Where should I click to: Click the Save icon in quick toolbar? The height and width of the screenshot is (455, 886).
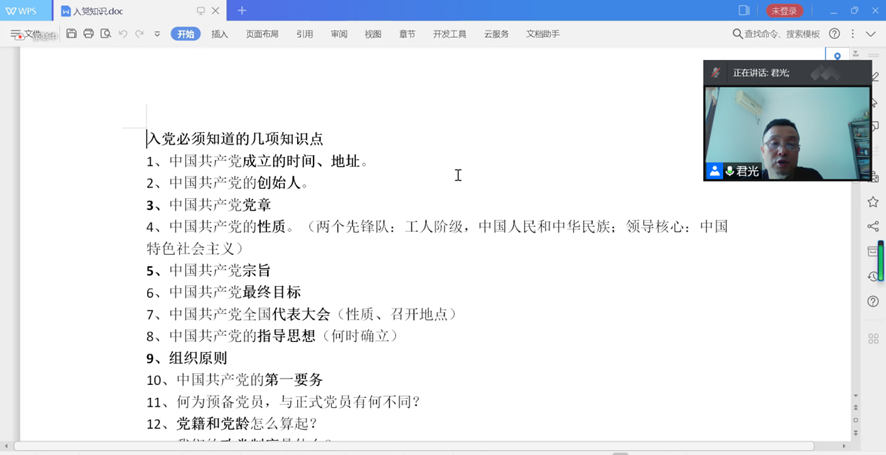(72, 34)
